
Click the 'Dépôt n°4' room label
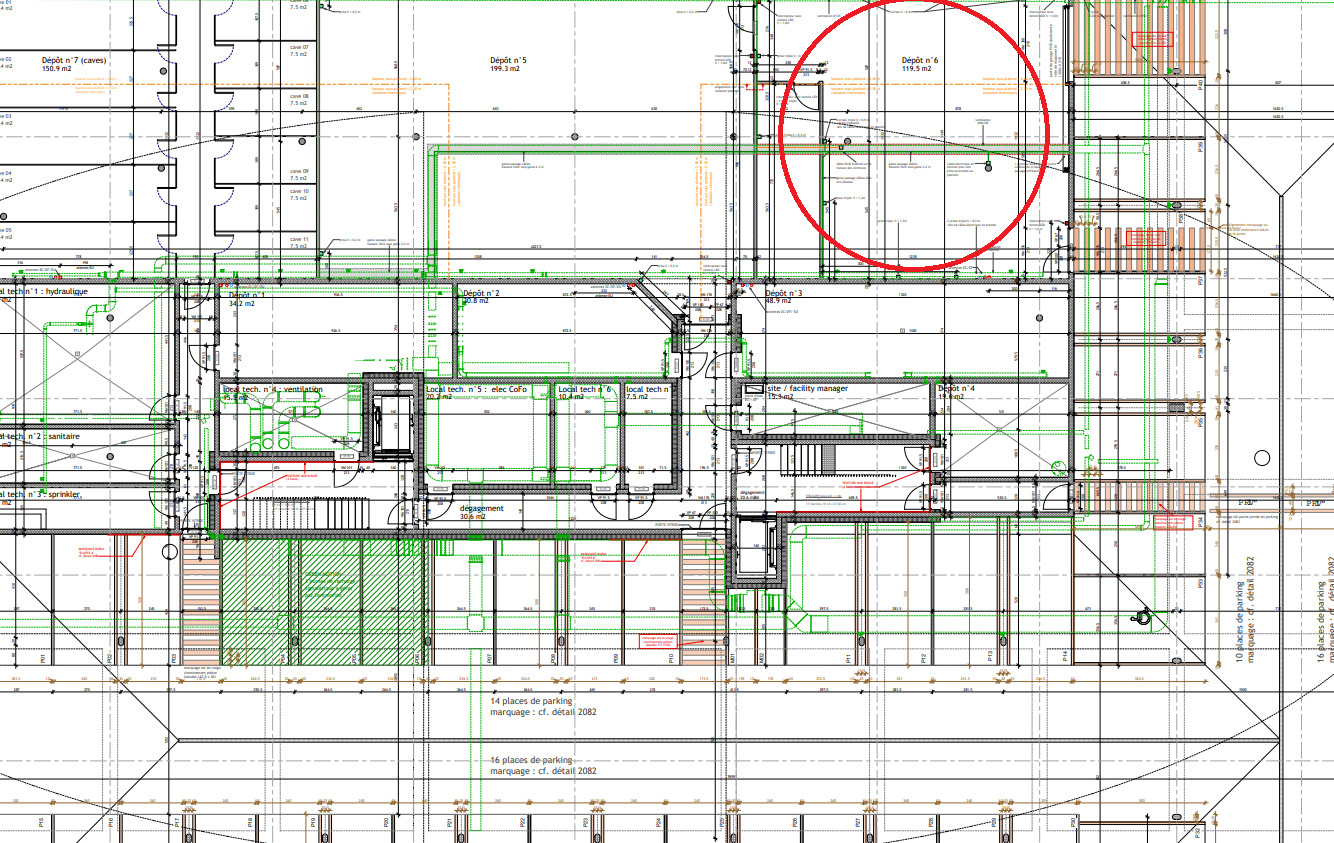[x=957, y=388]
